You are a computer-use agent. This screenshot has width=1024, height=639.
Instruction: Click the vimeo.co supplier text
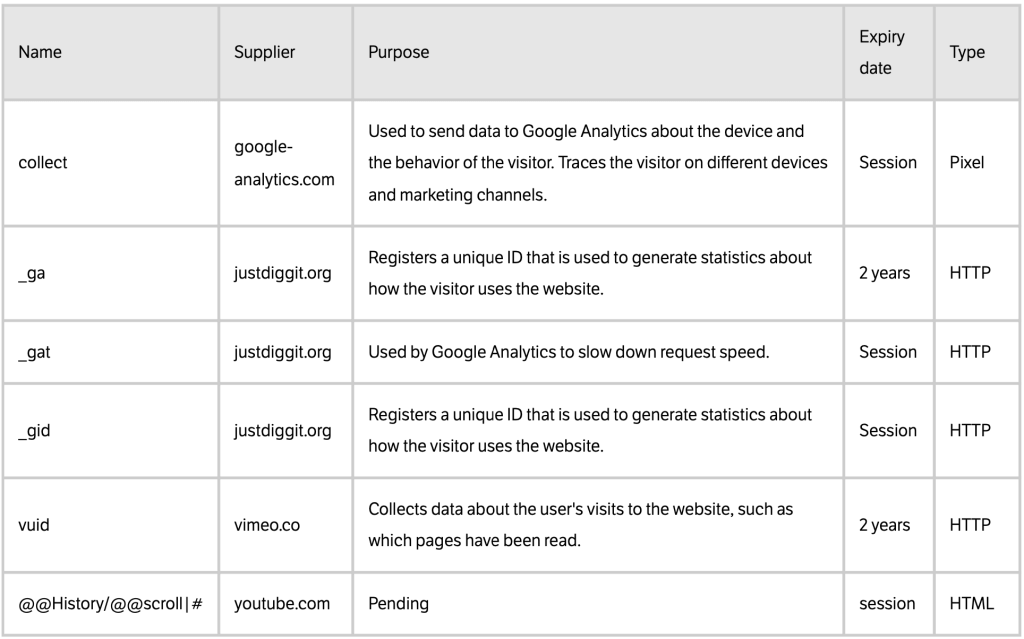point(266,525)
